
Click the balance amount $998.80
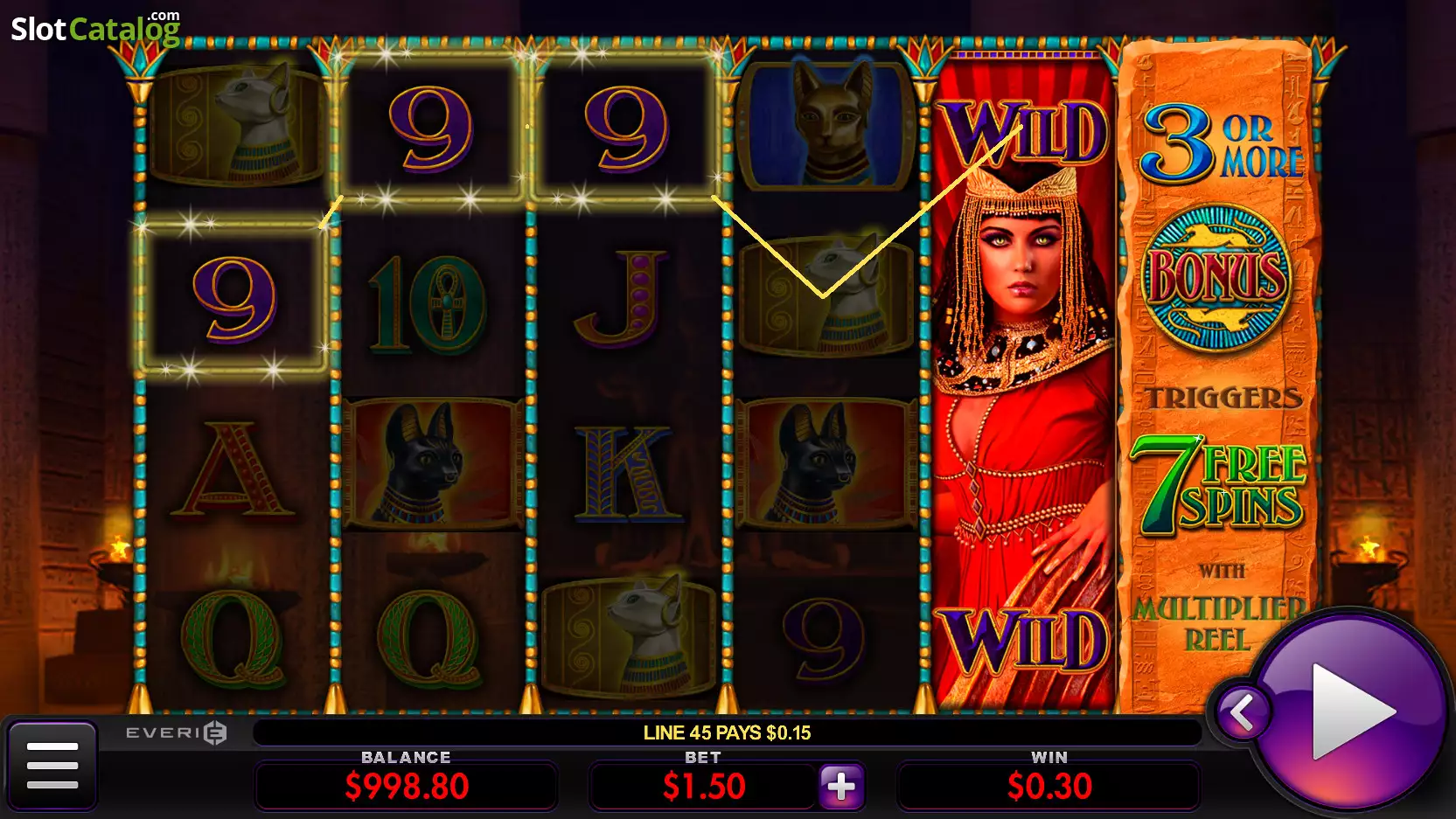tap(407, 786)
